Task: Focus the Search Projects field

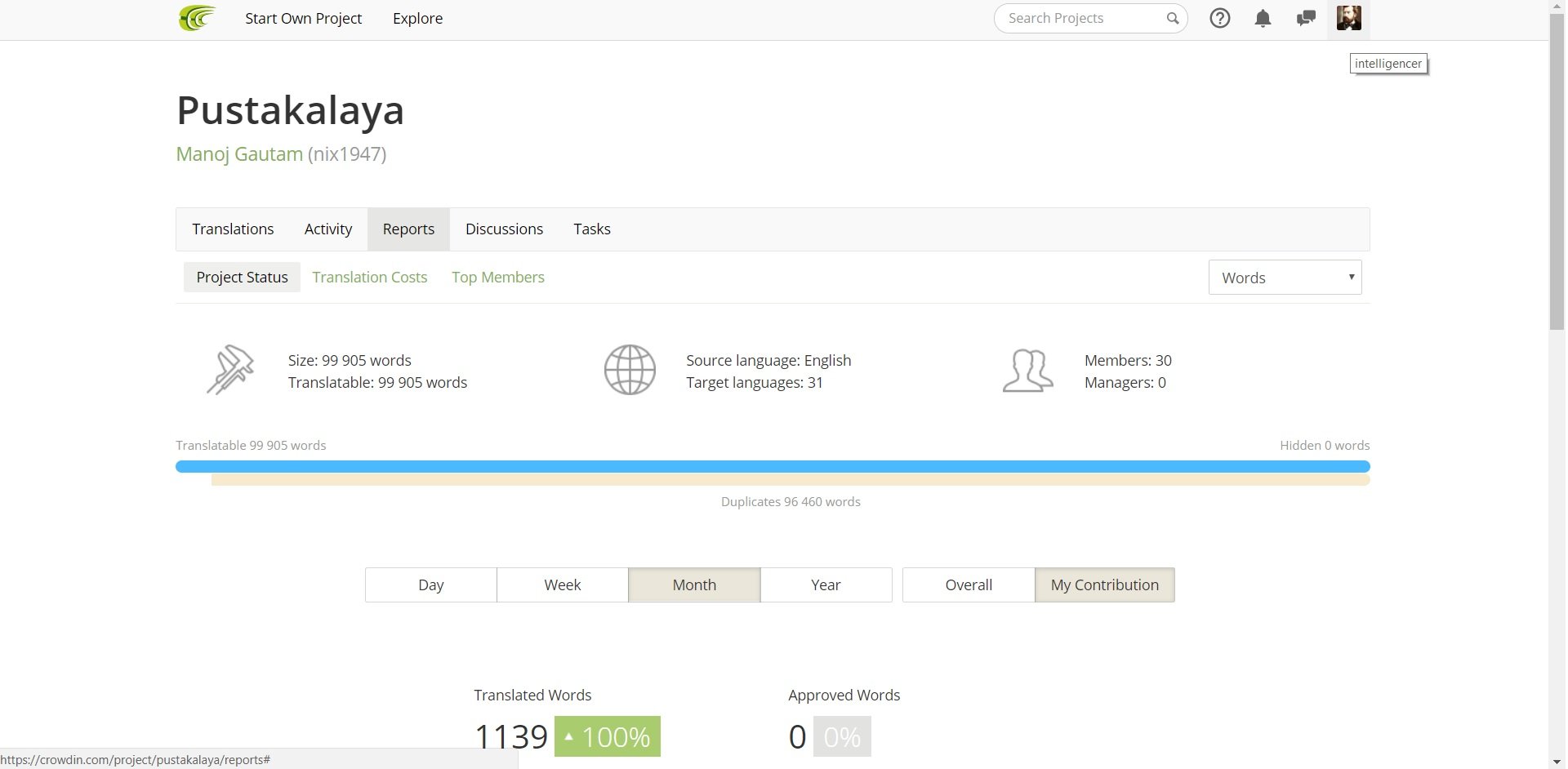Action: pos(1090,18)
